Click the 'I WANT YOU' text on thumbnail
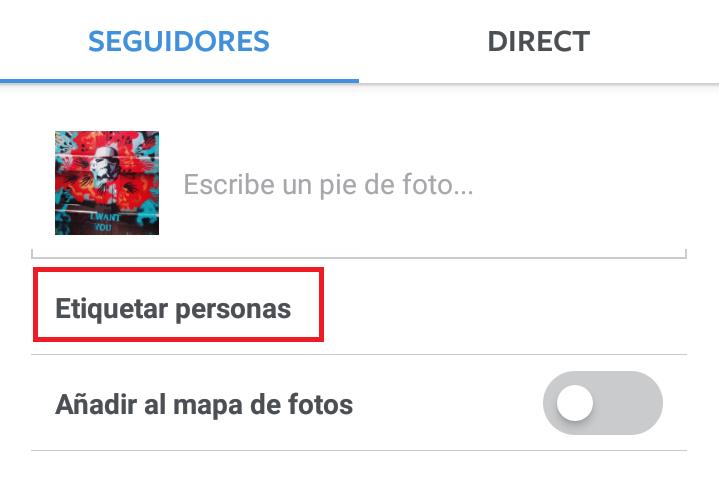Viewport: 719px width, 497px height. click(x=105, y=222)
